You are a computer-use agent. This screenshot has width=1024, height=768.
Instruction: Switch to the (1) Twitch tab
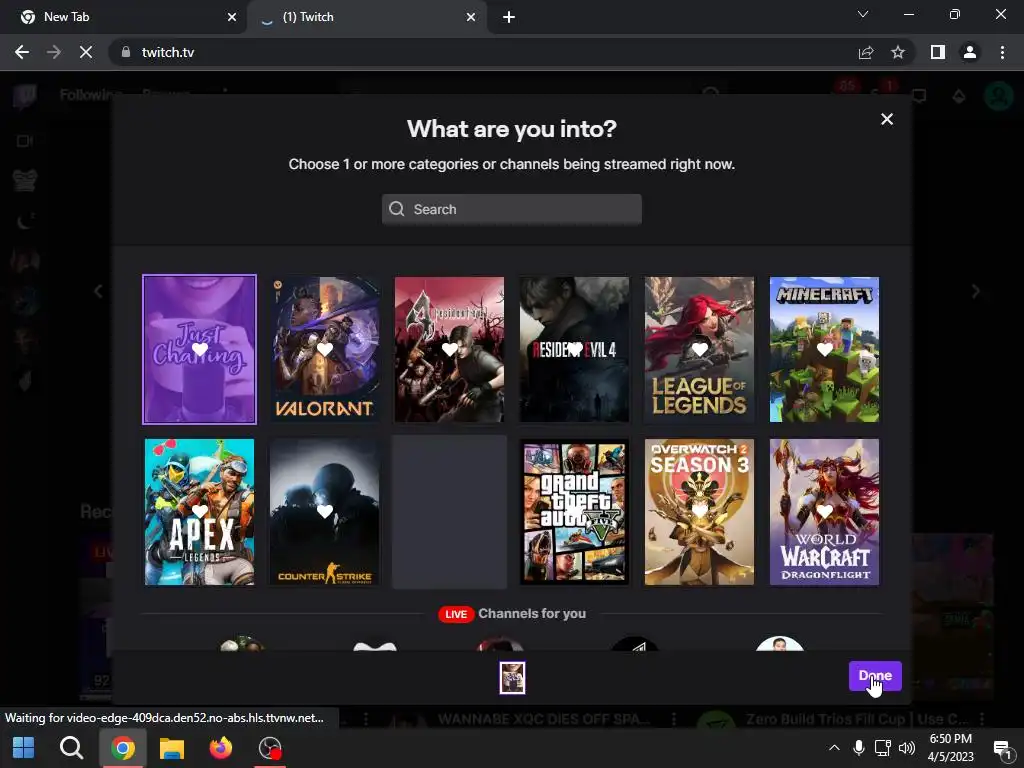coord(366,17)
